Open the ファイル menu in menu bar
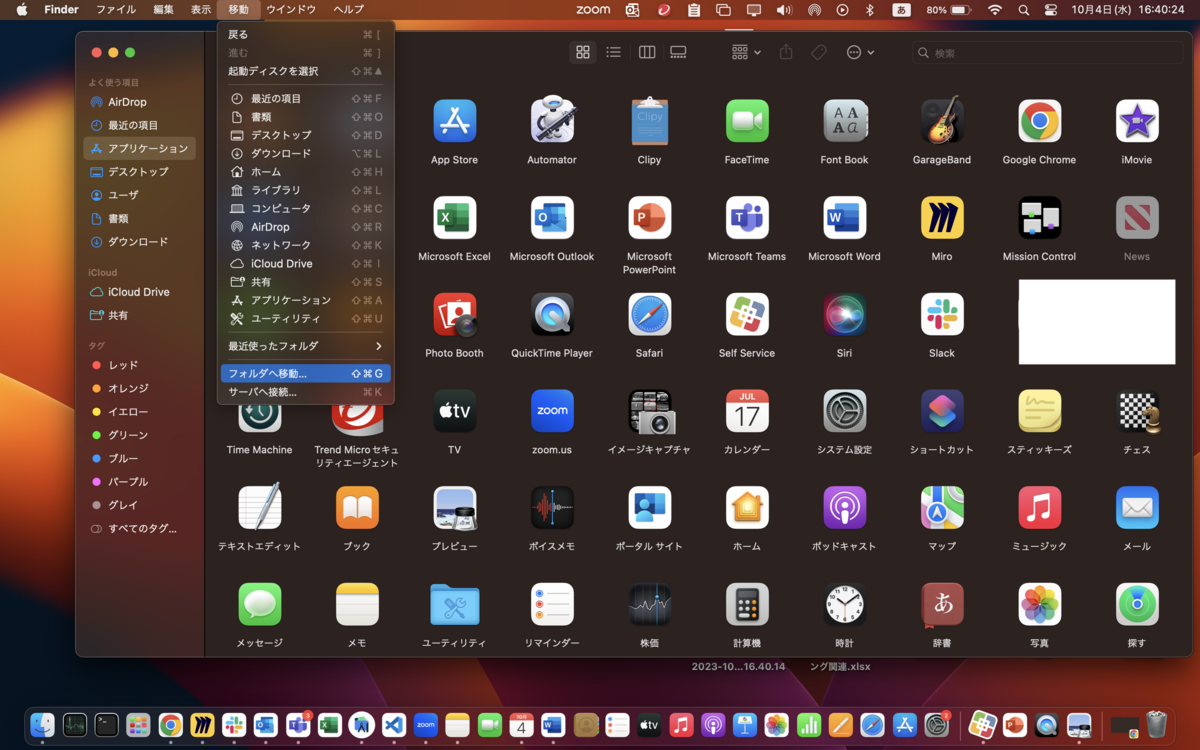Screen dimensions: 1200x750 point(116,9)
